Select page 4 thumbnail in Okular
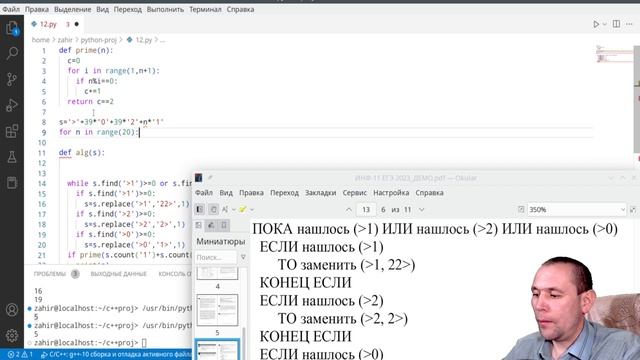Viewport: 640px width, 360px height. (x=217, y=273)
